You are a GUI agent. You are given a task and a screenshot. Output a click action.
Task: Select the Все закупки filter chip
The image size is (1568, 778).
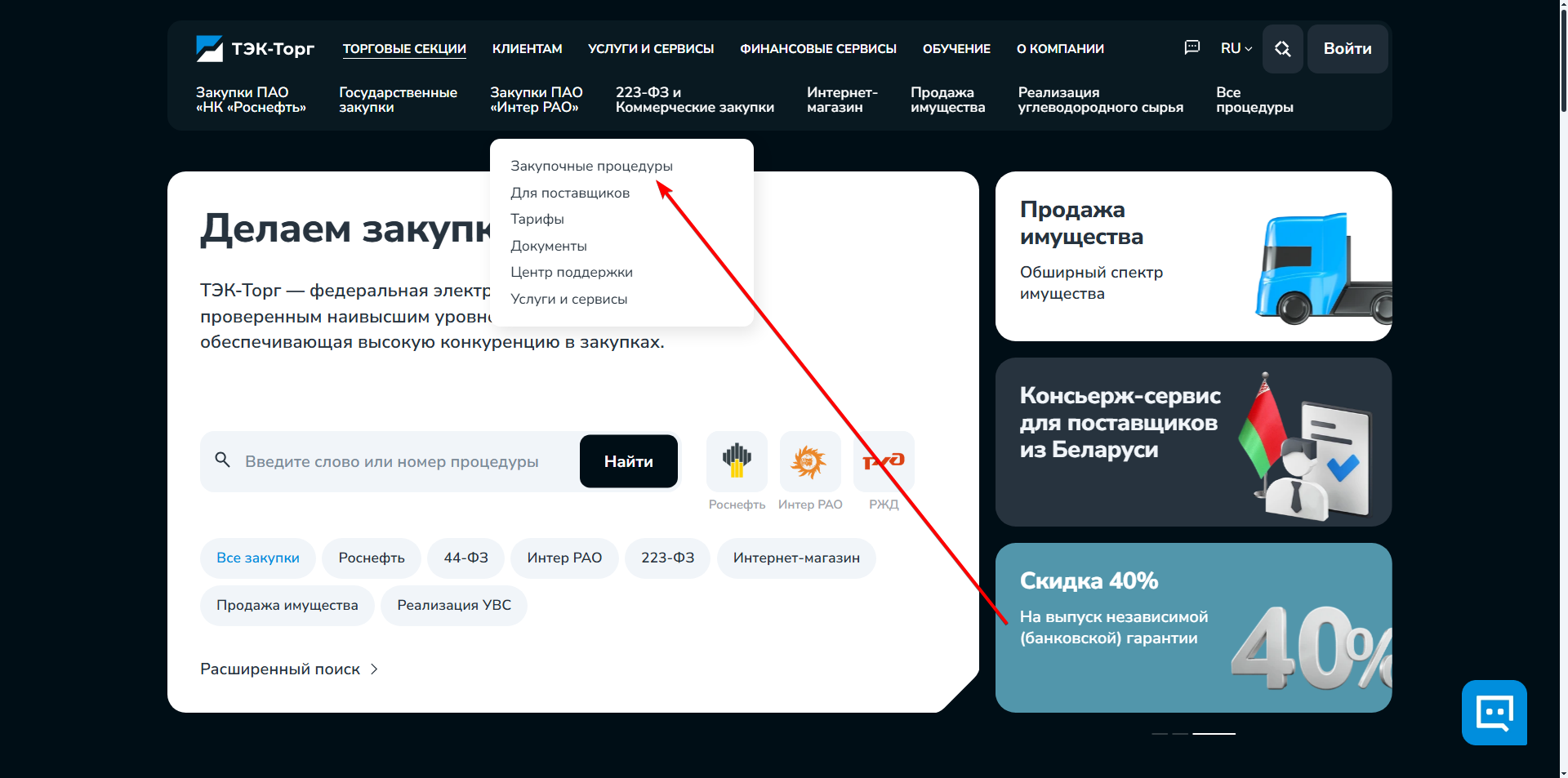pyautogui.click(x=258, y=558)
